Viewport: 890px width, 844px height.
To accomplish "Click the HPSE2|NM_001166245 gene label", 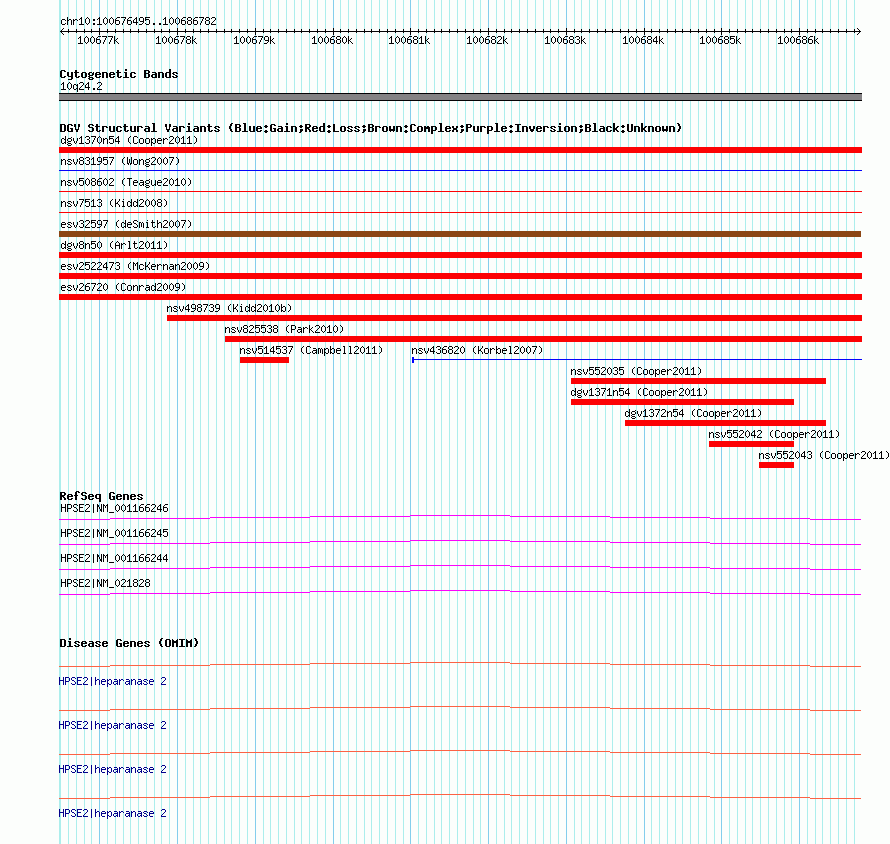I will [114, 533].
